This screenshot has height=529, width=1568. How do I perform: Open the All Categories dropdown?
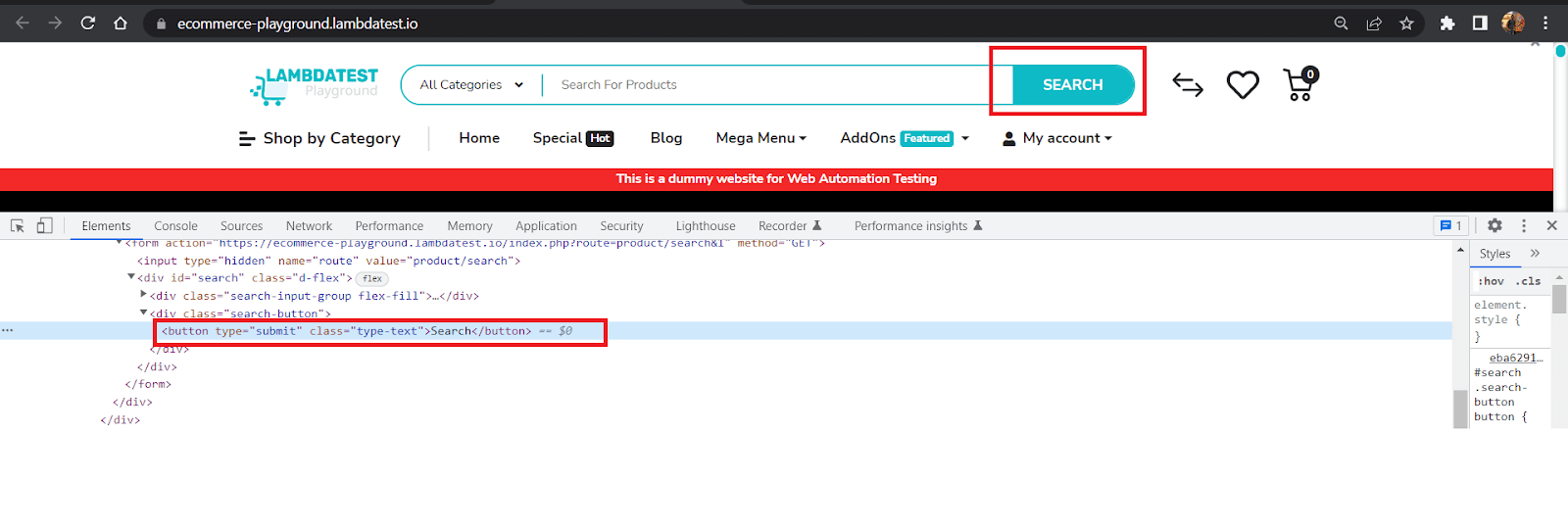(x=471, y=85)
